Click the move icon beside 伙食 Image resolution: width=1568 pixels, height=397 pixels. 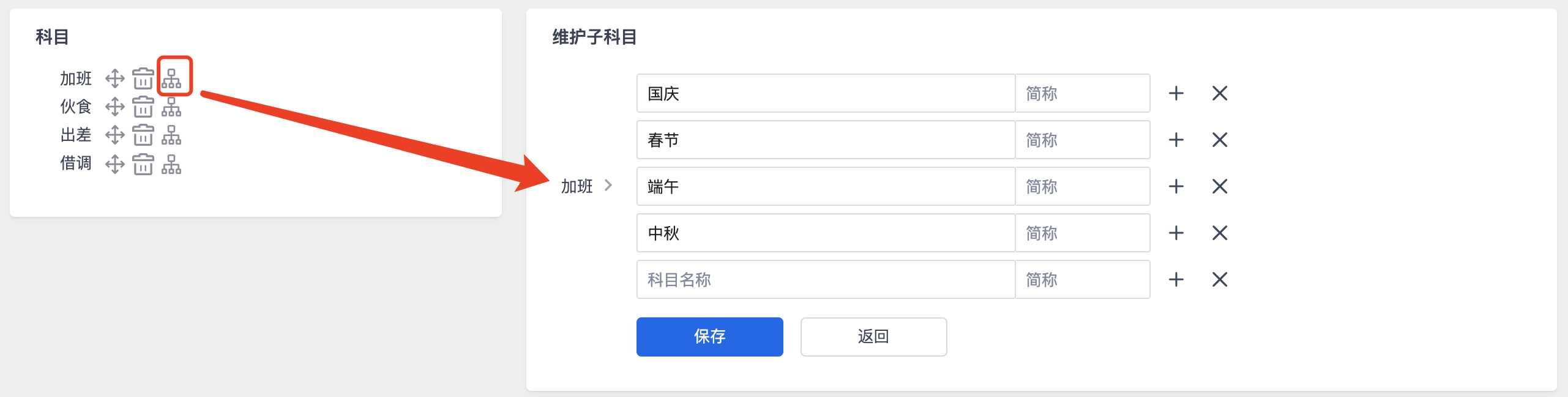pyautogui.click(x=115, y=107)
